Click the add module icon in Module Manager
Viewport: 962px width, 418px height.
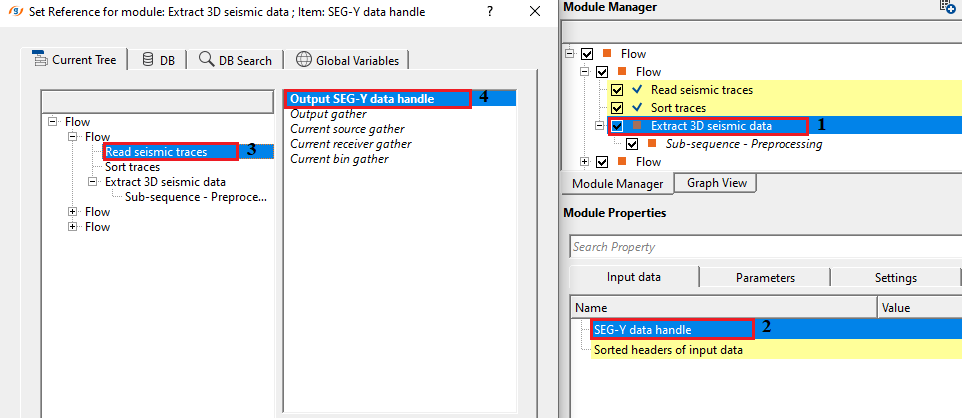(947, 6)
